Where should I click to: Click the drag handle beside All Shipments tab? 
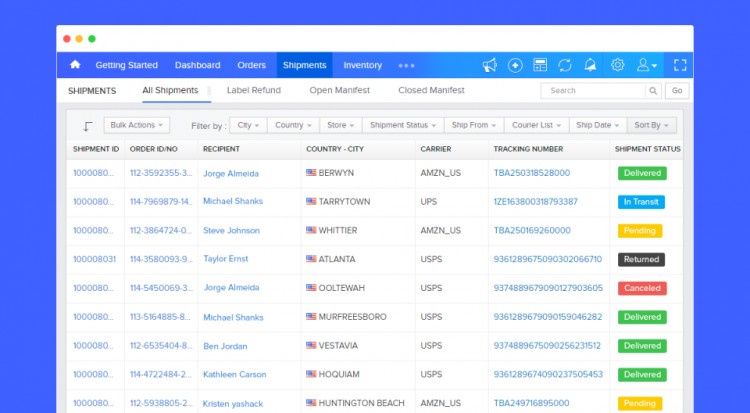coord(209,90)
